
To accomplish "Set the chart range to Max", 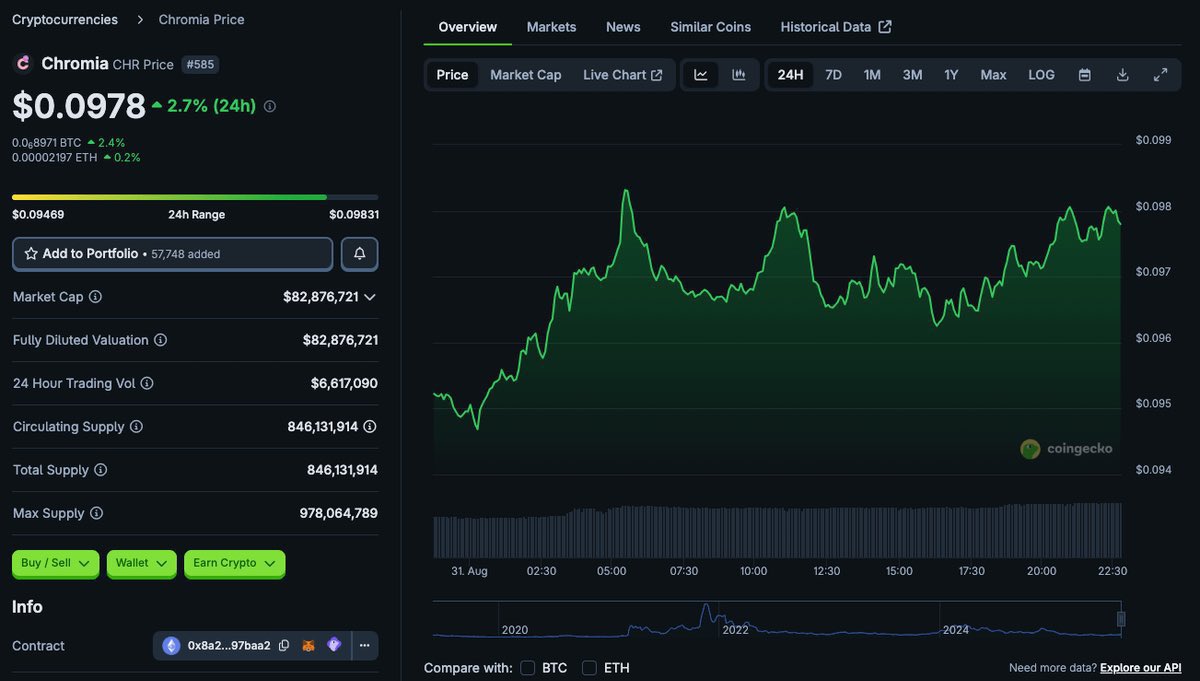I will click(993, 75).
